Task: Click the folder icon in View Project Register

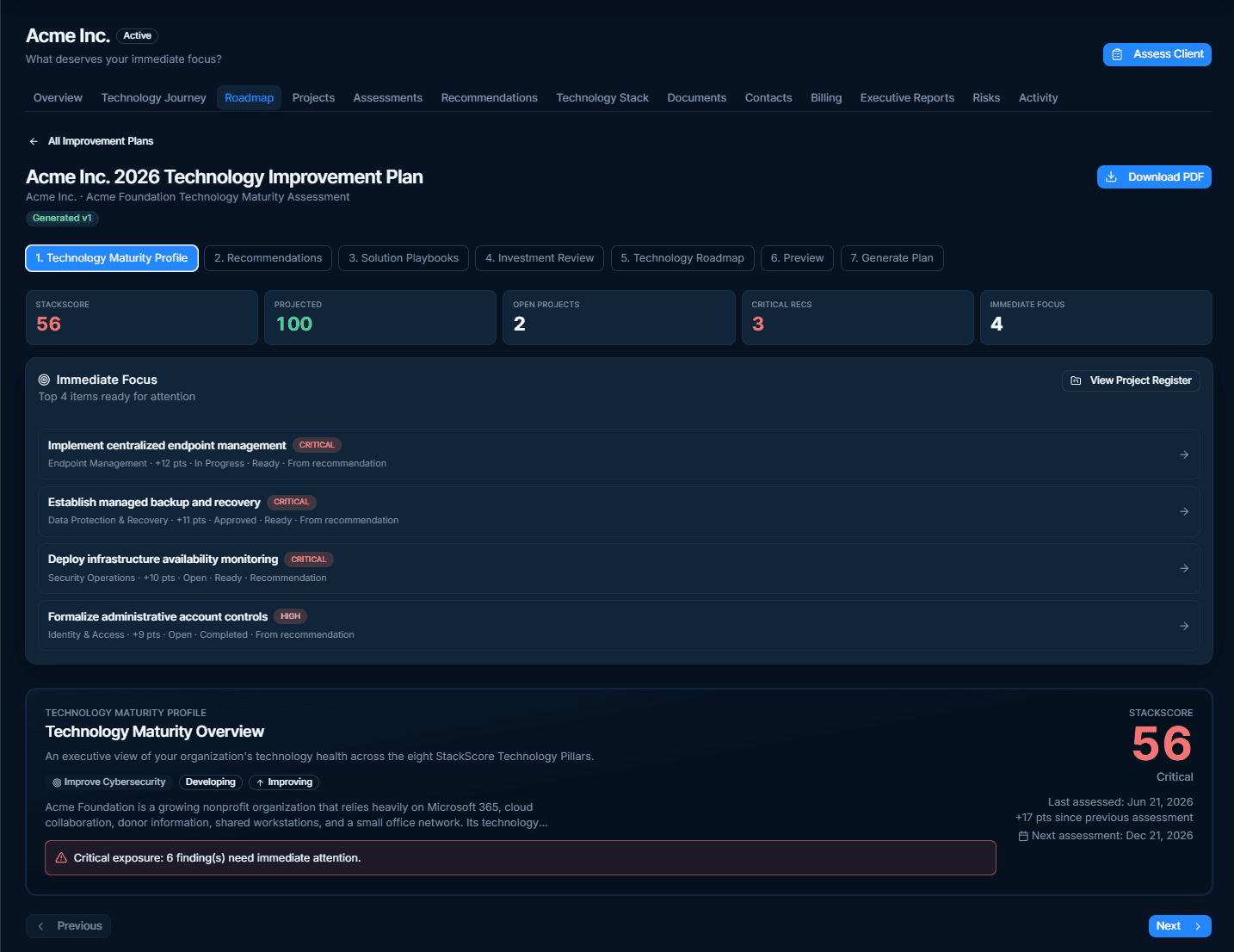Action: pos(1076,380)
